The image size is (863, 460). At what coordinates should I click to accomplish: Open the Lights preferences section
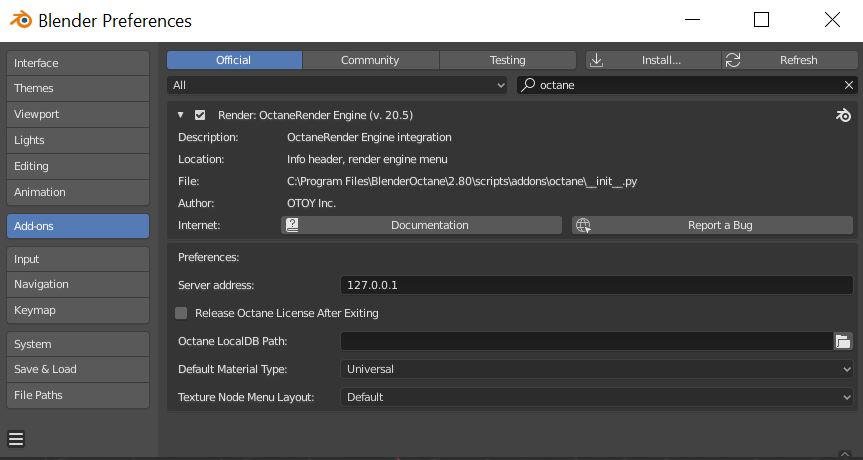pyautogui.click(x=78, y=140)
